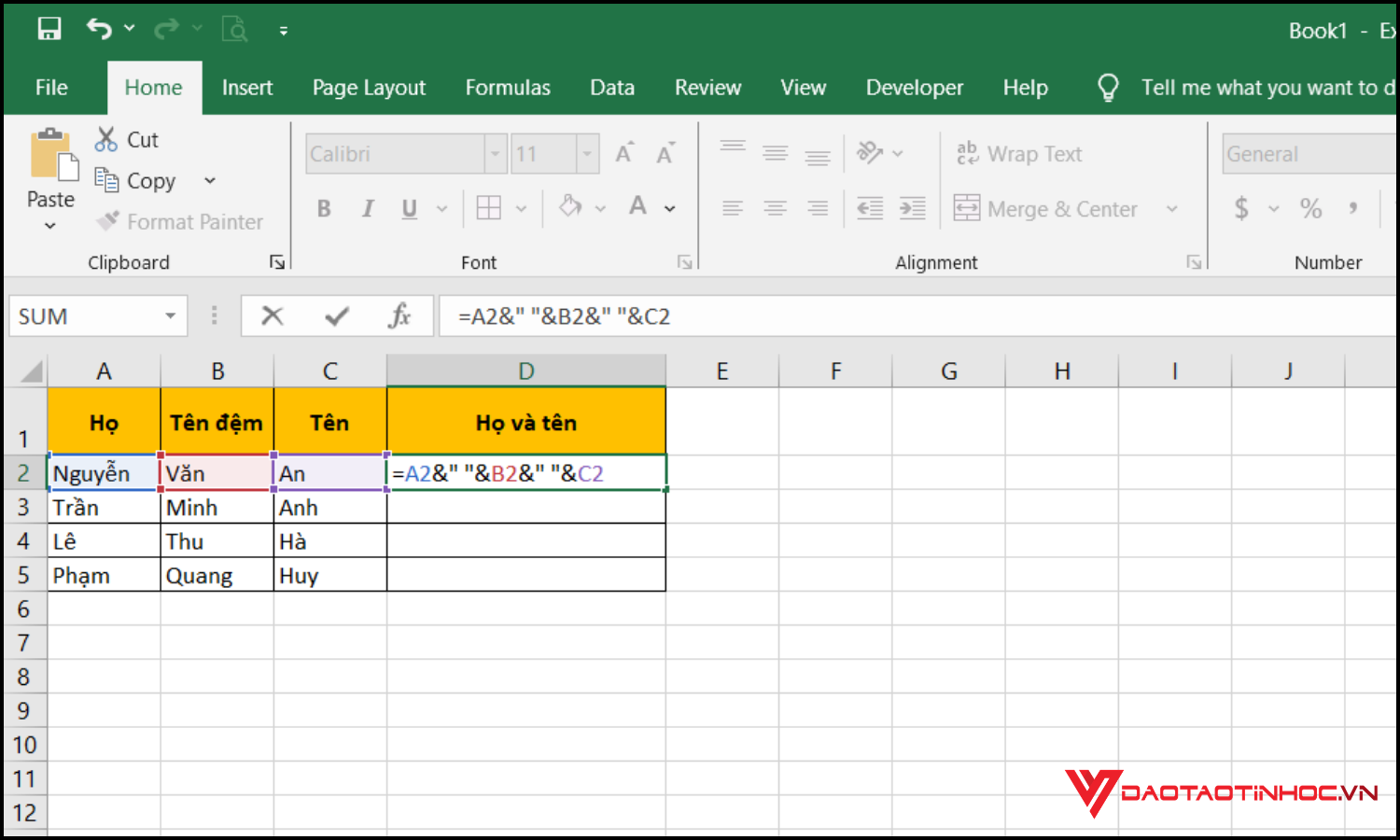This screenshot has width=1400, height=840.
Task: Click the Tell me lightbulb icon
Action: (x=1108, y=88)
